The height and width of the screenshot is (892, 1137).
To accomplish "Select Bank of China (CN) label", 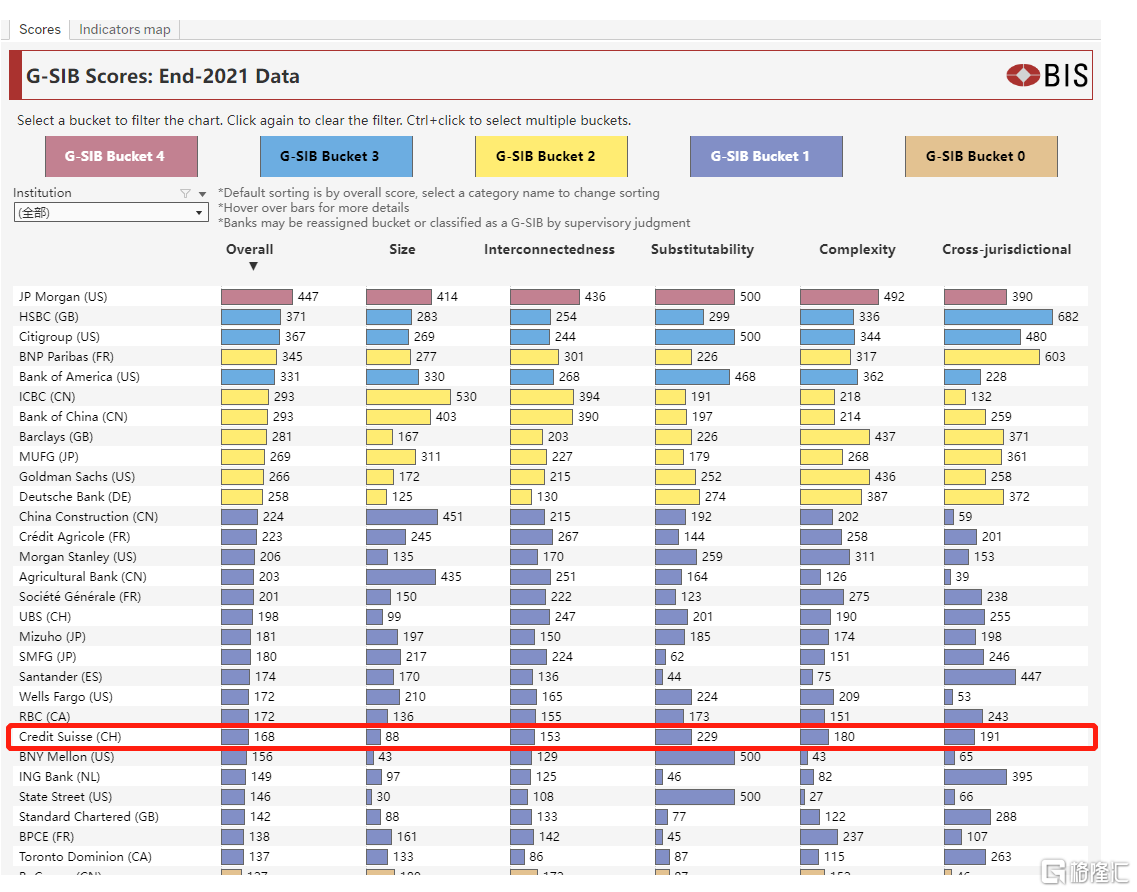I will pos(73,417).
